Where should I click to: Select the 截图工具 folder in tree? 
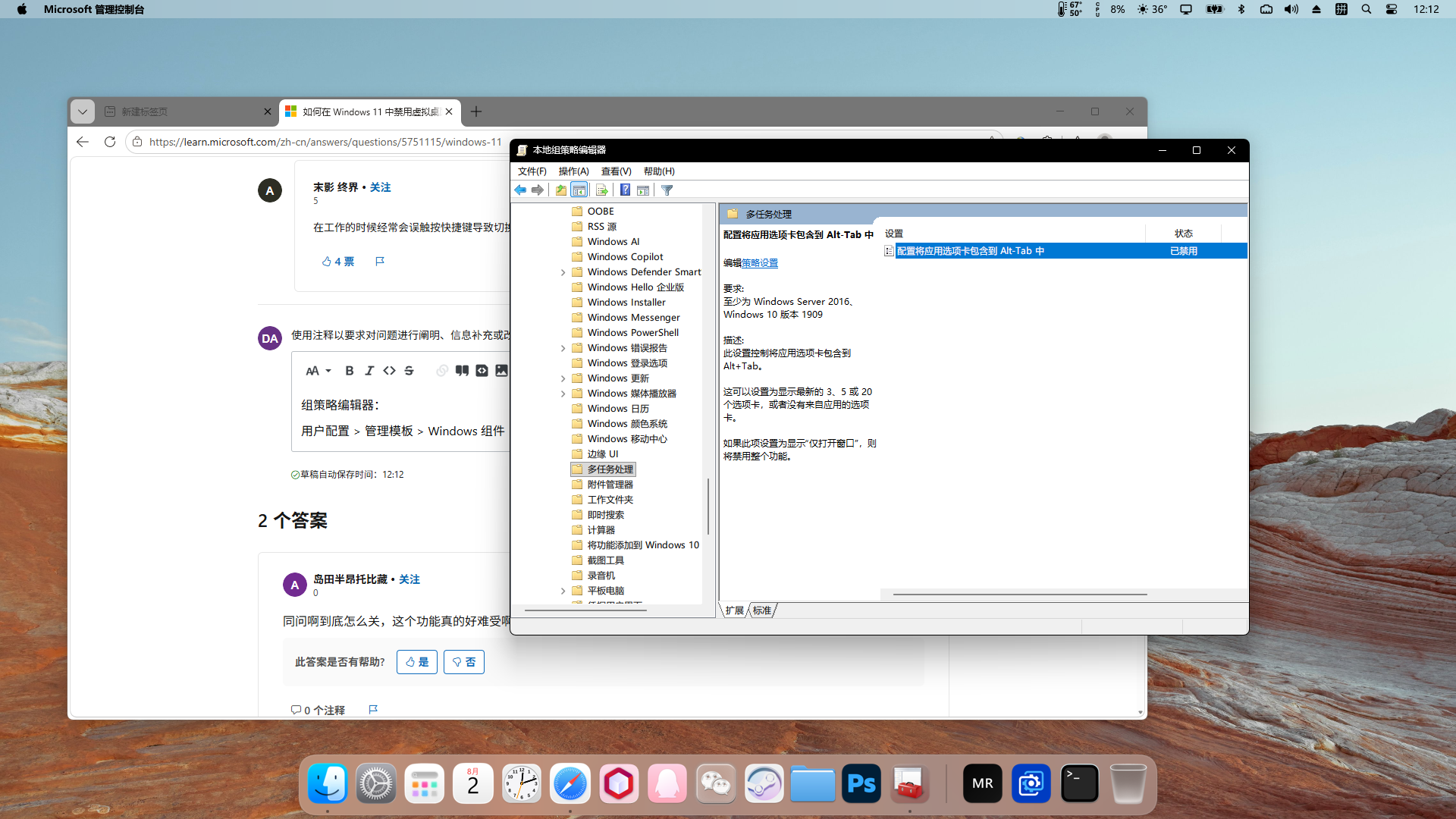(x=605, y=560)
